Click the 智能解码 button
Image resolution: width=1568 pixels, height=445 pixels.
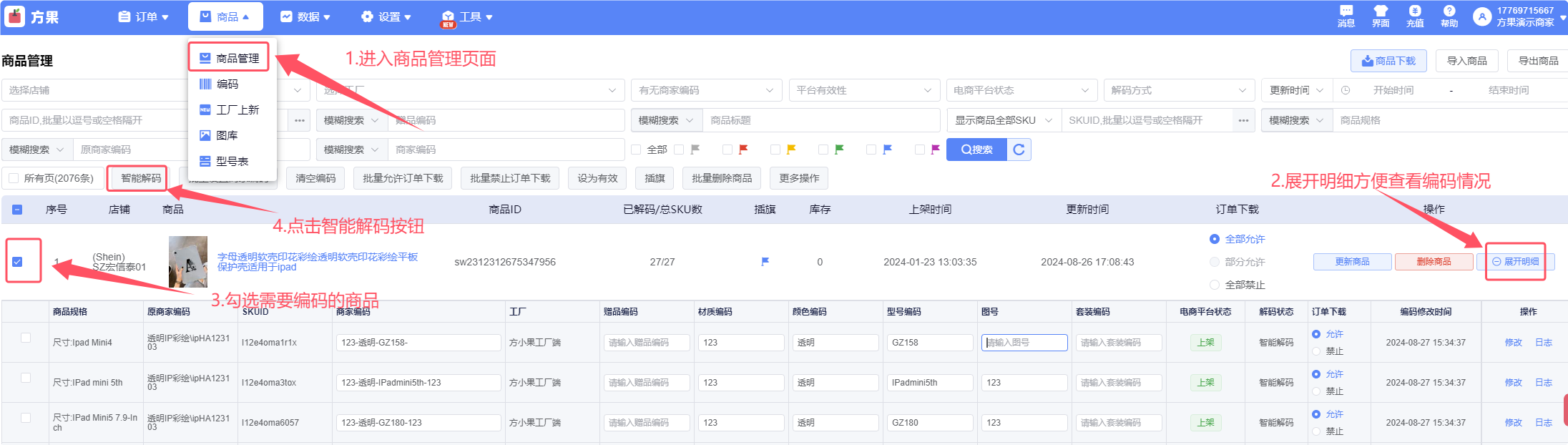point(140,178)
